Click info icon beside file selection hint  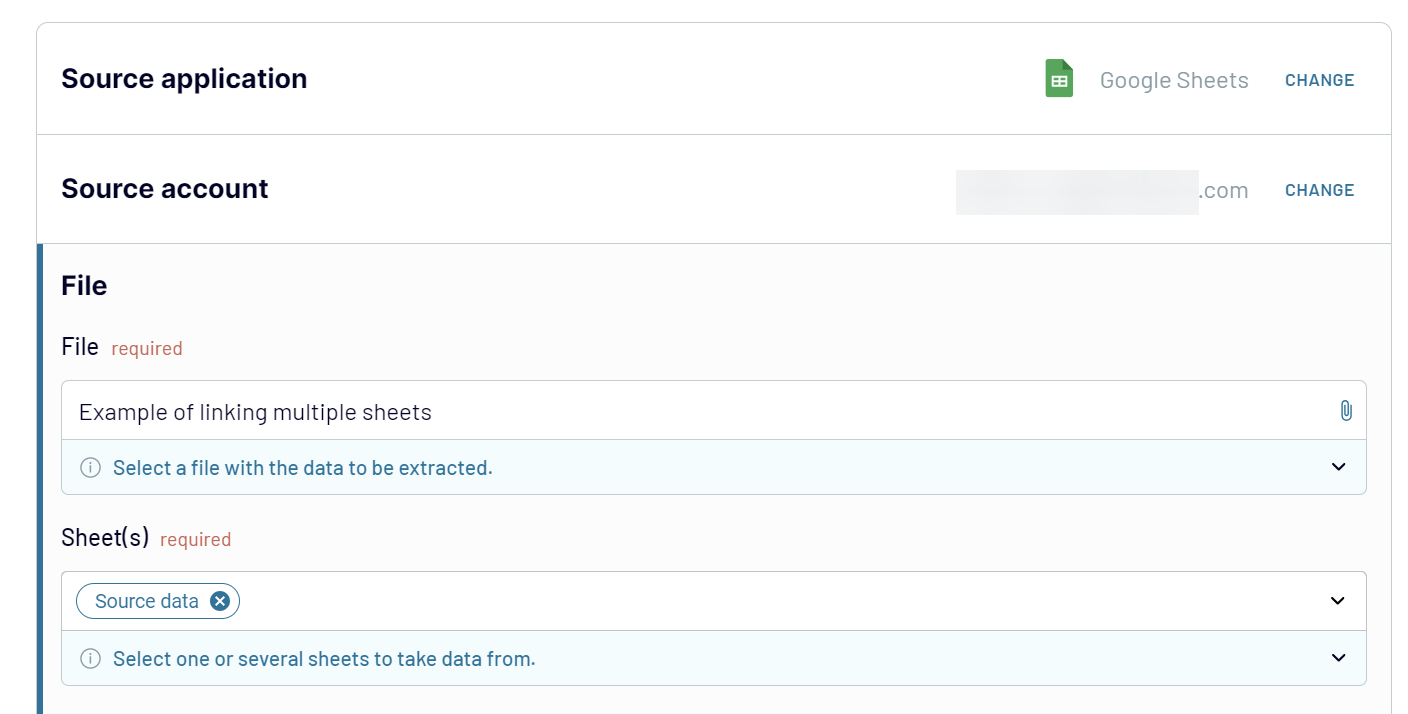(x=90, y=468)
